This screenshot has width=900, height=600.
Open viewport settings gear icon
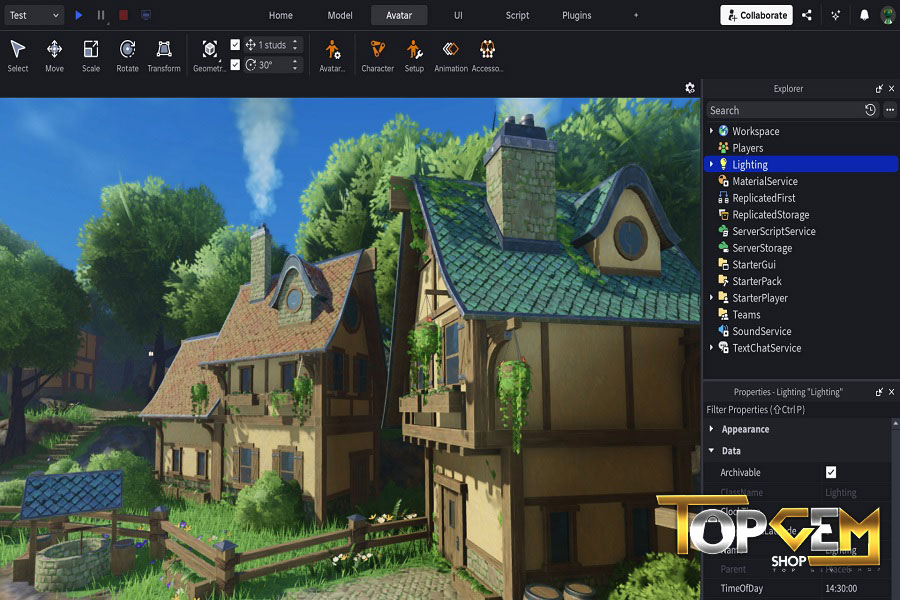(x=690, y=88)
